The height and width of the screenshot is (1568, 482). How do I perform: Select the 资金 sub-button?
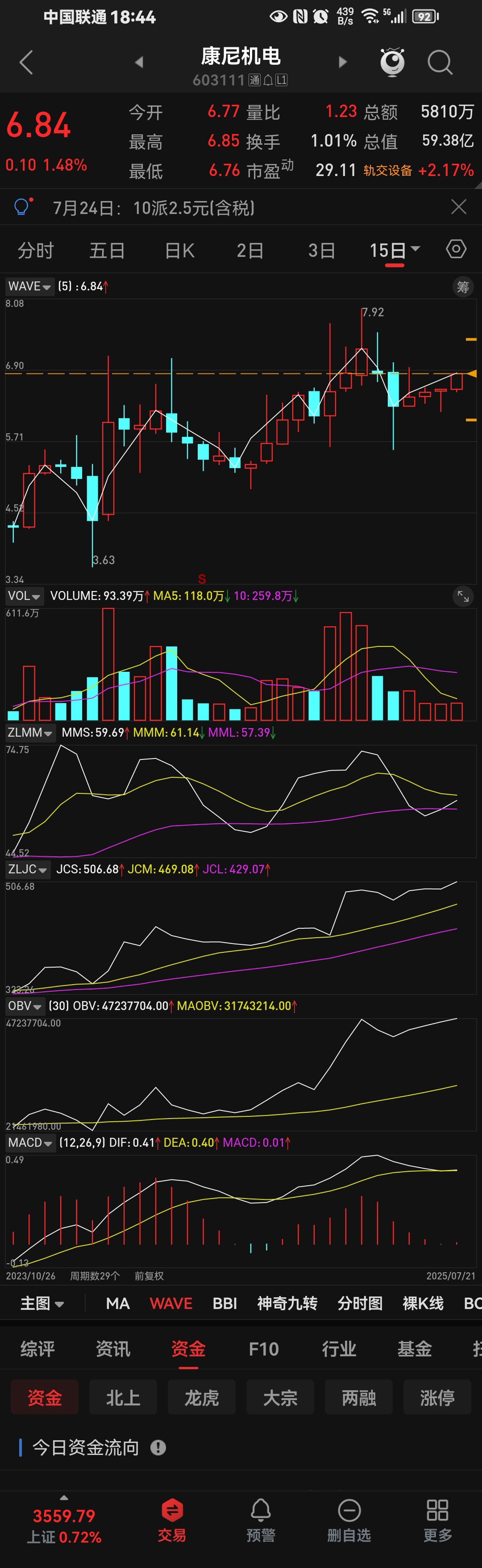point(45,1397)
